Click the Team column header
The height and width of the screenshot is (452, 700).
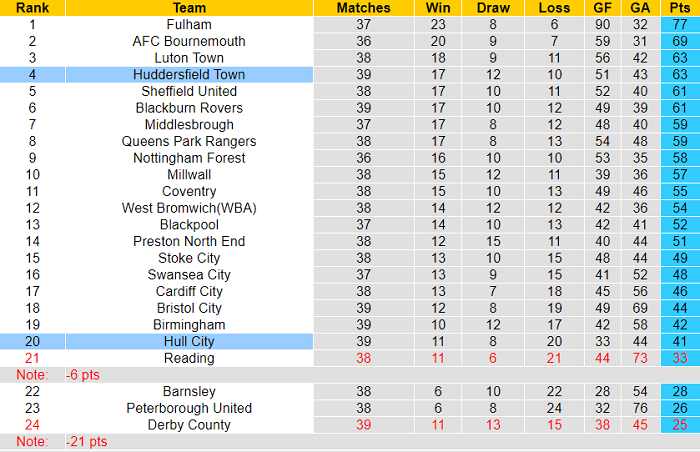189,7
